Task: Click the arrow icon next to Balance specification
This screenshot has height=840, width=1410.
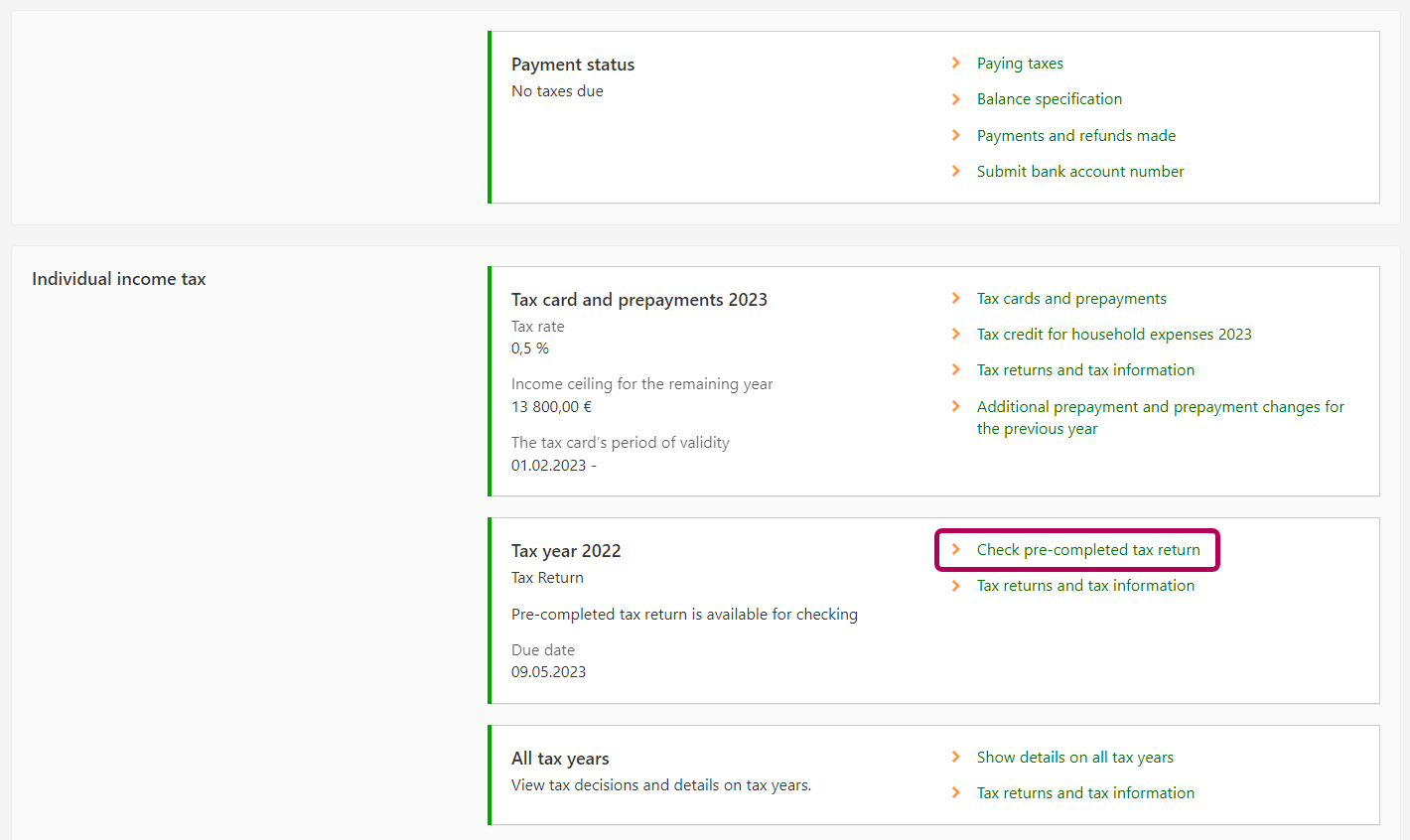Action: (x=955, y=99)
